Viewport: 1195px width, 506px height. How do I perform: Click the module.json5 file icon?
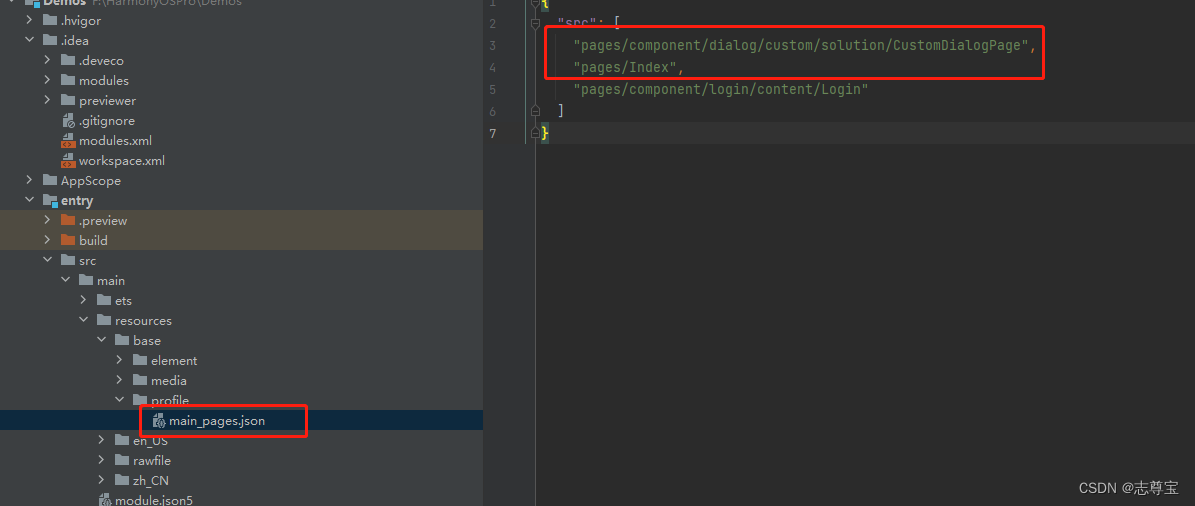click(x=104, y=500)
